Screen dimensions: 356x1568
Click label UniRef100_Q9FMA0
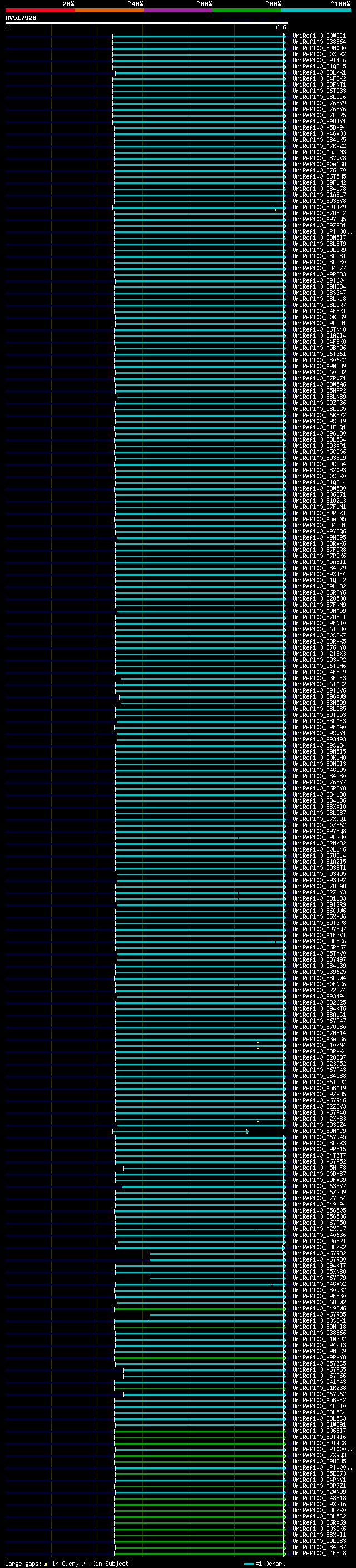pos(319,728)
